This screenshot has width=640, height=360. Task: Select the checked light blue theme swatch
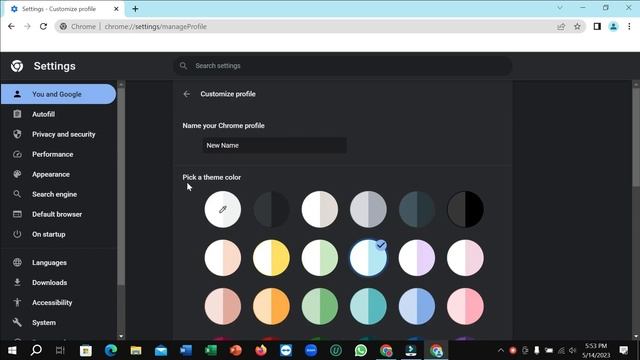368,258
